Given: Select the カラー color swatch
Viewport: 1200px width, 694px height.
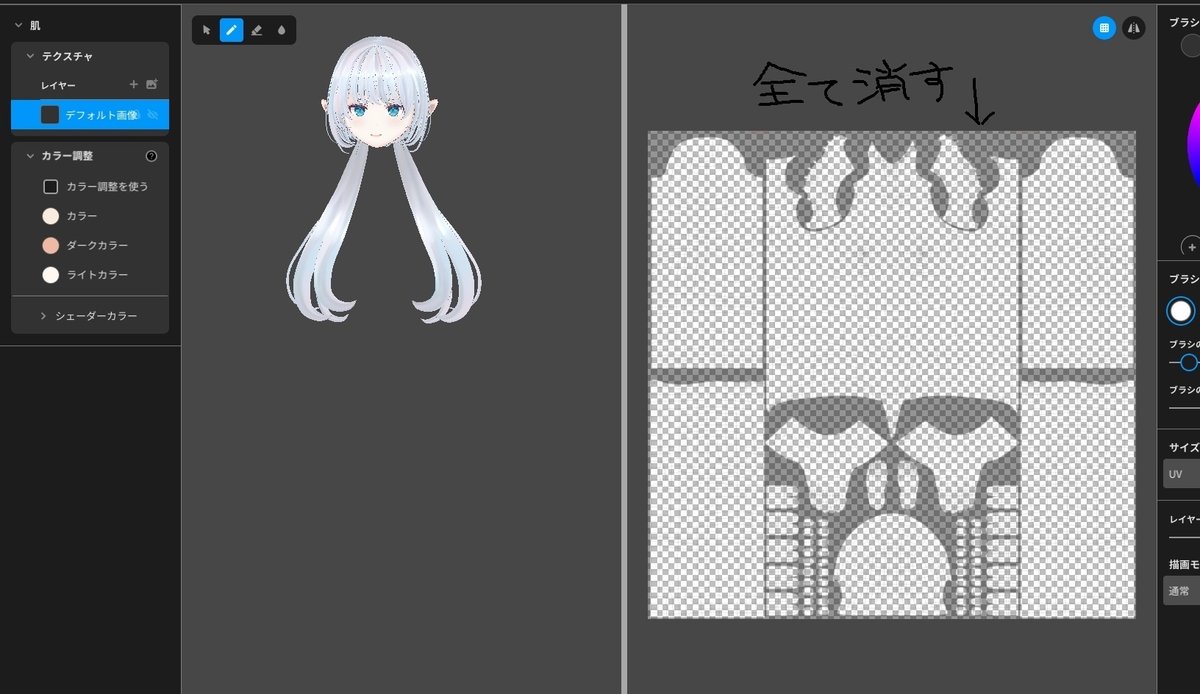Looking at the screenshot, I should [50, 216].
